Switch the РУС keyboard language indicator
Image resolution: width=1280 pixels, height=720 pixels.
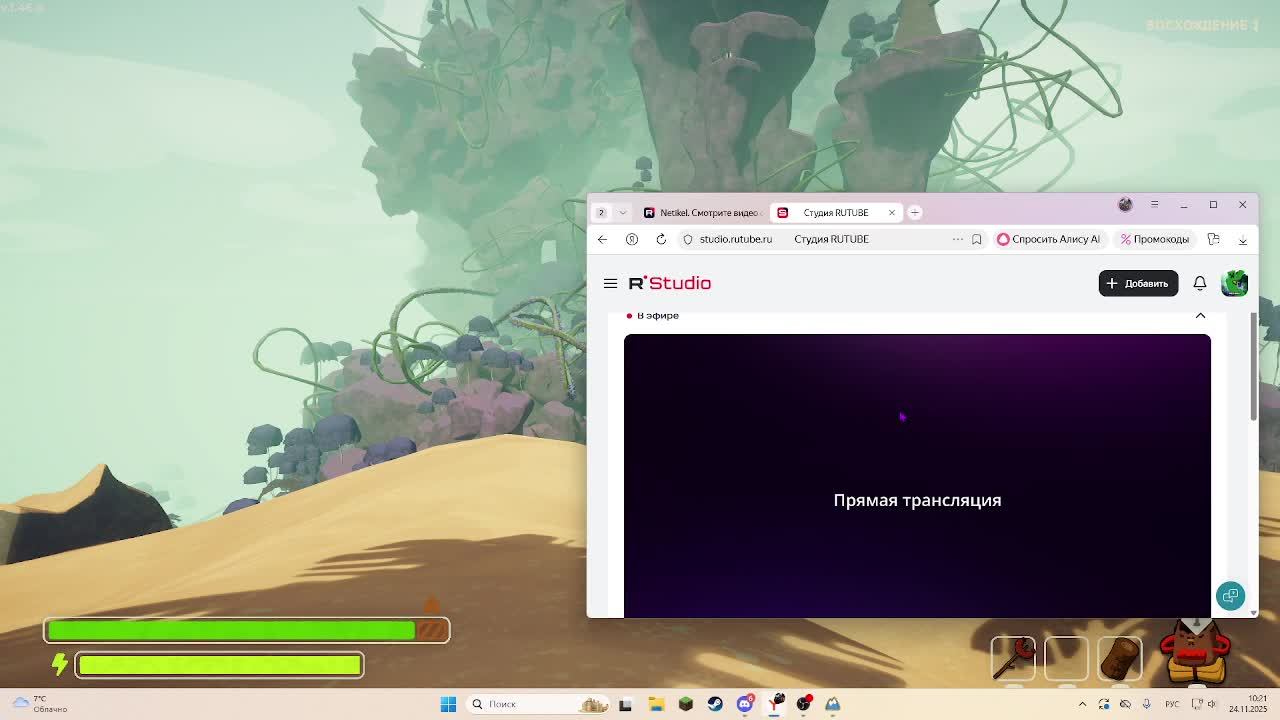(x=1172, y=704)
